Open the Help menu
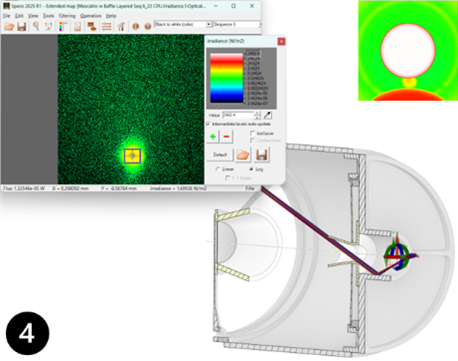 [x=111, y=16]
